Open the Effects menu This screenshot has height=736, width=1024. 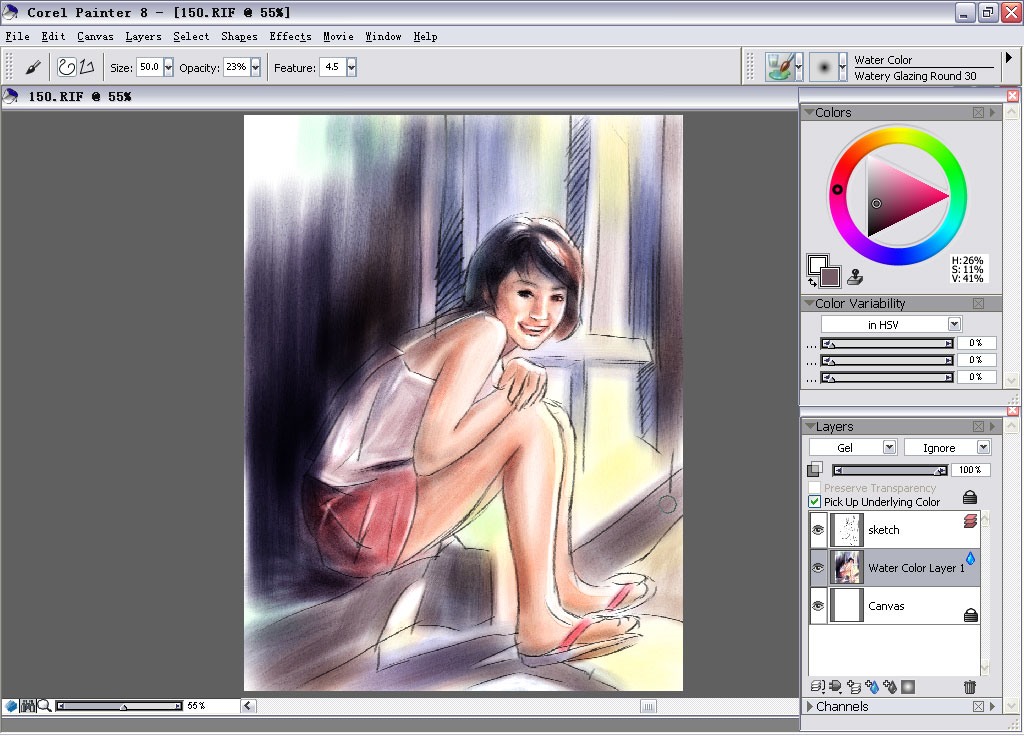point(291,37)
